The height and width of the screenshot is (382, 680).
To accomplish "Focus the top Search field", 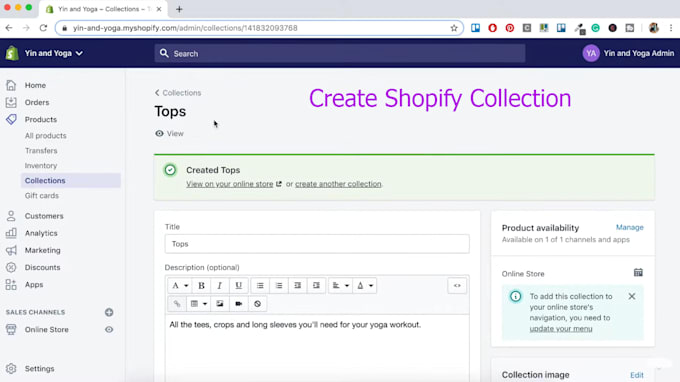I will pos(340,53).
